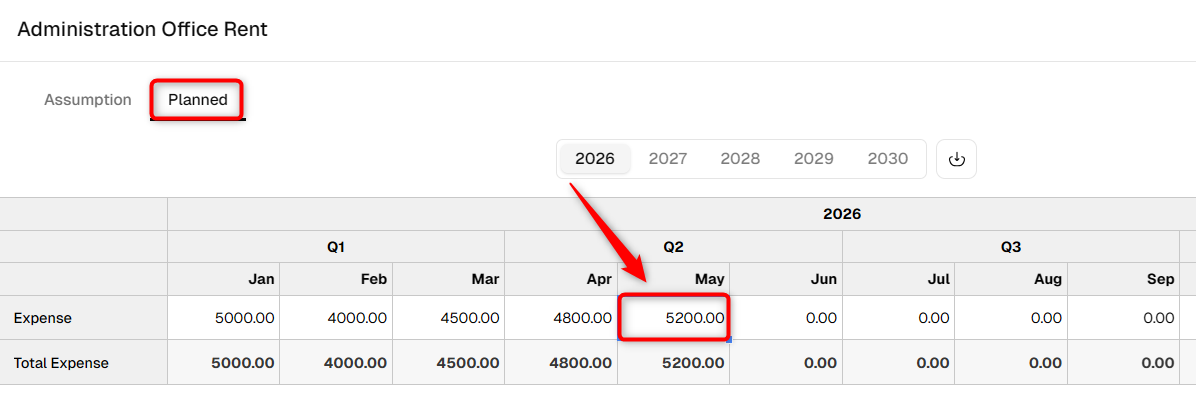The width and height of the screenshot is (1196, 409).
Task: Open the Planned tab
Action: click(198, 100)
